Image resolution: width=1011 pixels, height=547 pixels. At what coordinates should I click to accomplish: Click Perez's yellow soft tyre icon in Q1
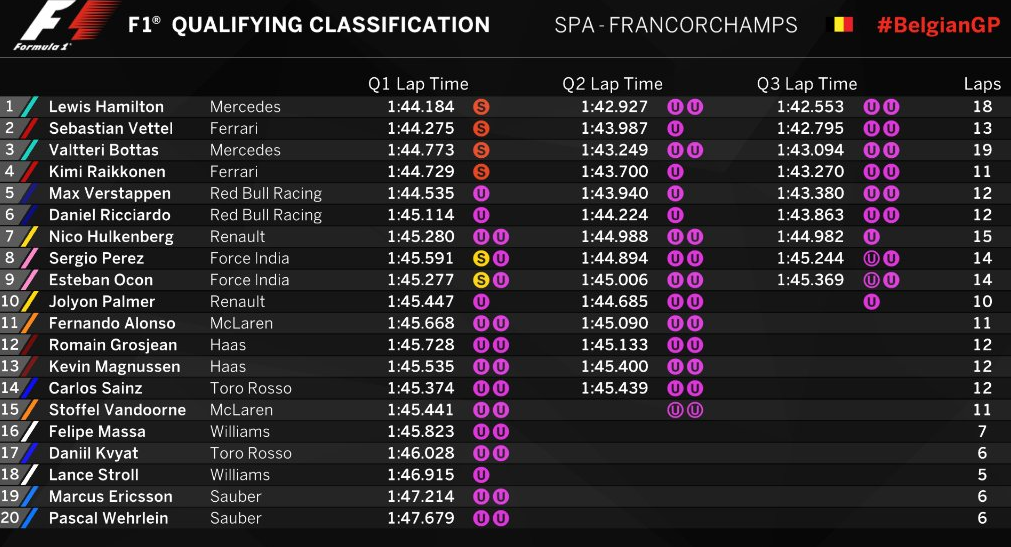[x=481, y=258]
